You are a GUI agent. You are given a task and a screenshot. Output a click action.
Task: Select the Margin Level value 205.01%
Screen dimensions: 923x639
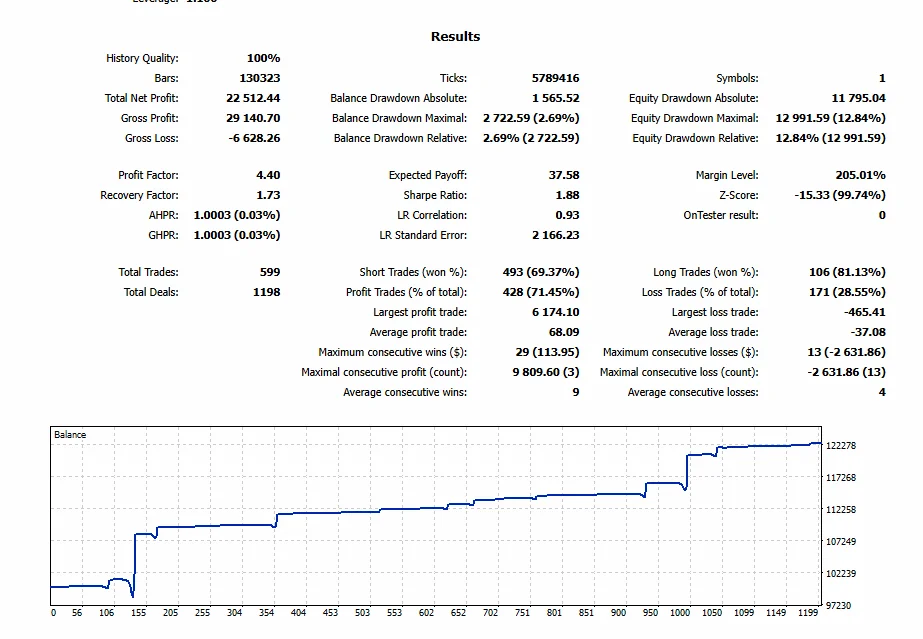tap(860, 175)
